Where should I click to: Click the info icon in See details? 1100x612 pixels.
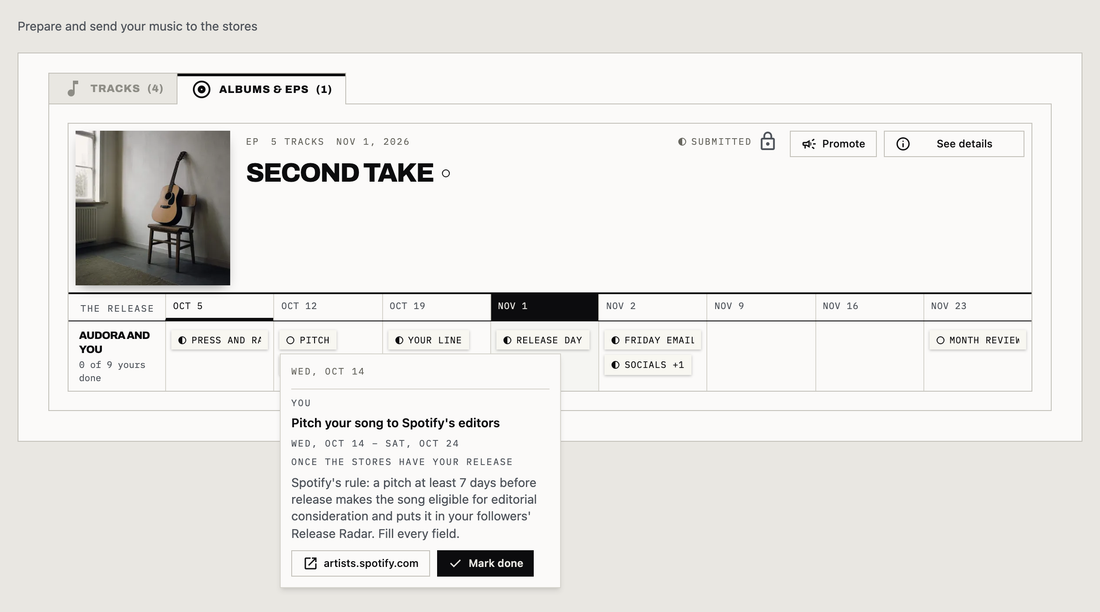click(x=903, y=144)
